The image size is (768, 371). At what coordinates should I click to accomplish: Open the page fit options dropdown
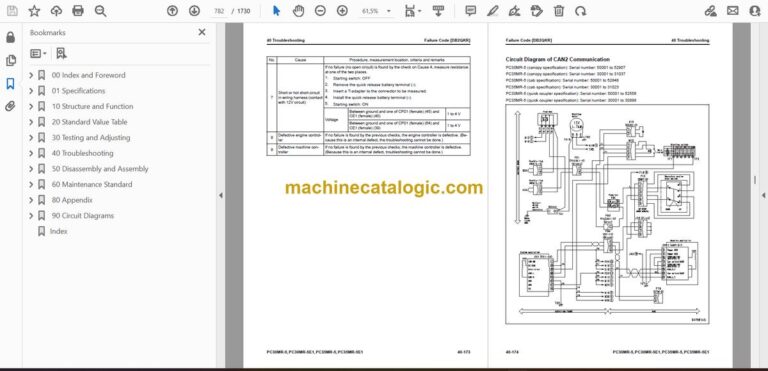tap(413, 11)
